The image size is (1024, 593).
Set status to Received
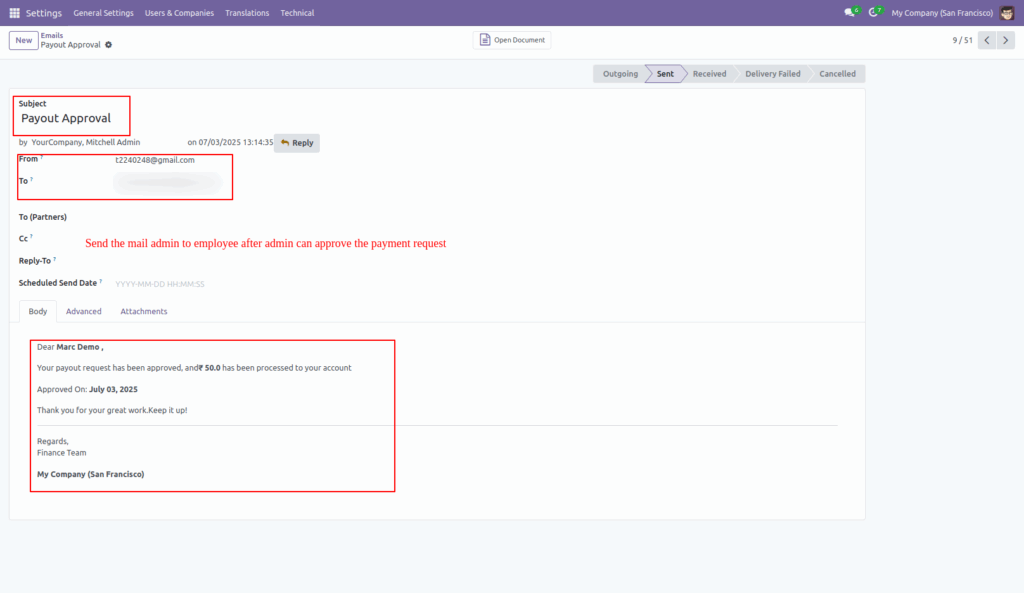(x=709, y=73)
